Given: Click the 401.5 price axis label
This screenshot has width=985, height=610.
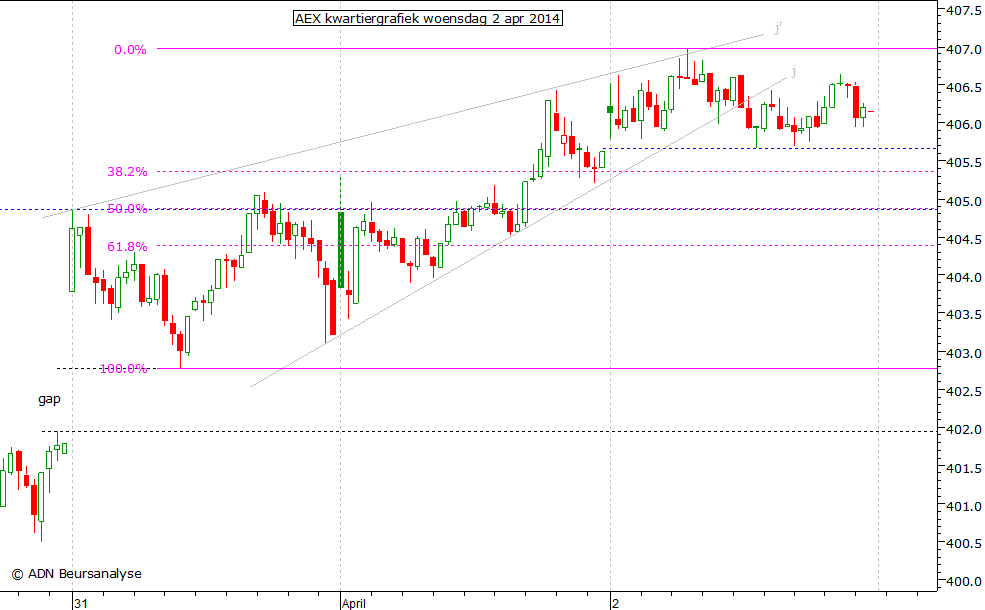Looking at the screenshot, I should tap(964, 467).
